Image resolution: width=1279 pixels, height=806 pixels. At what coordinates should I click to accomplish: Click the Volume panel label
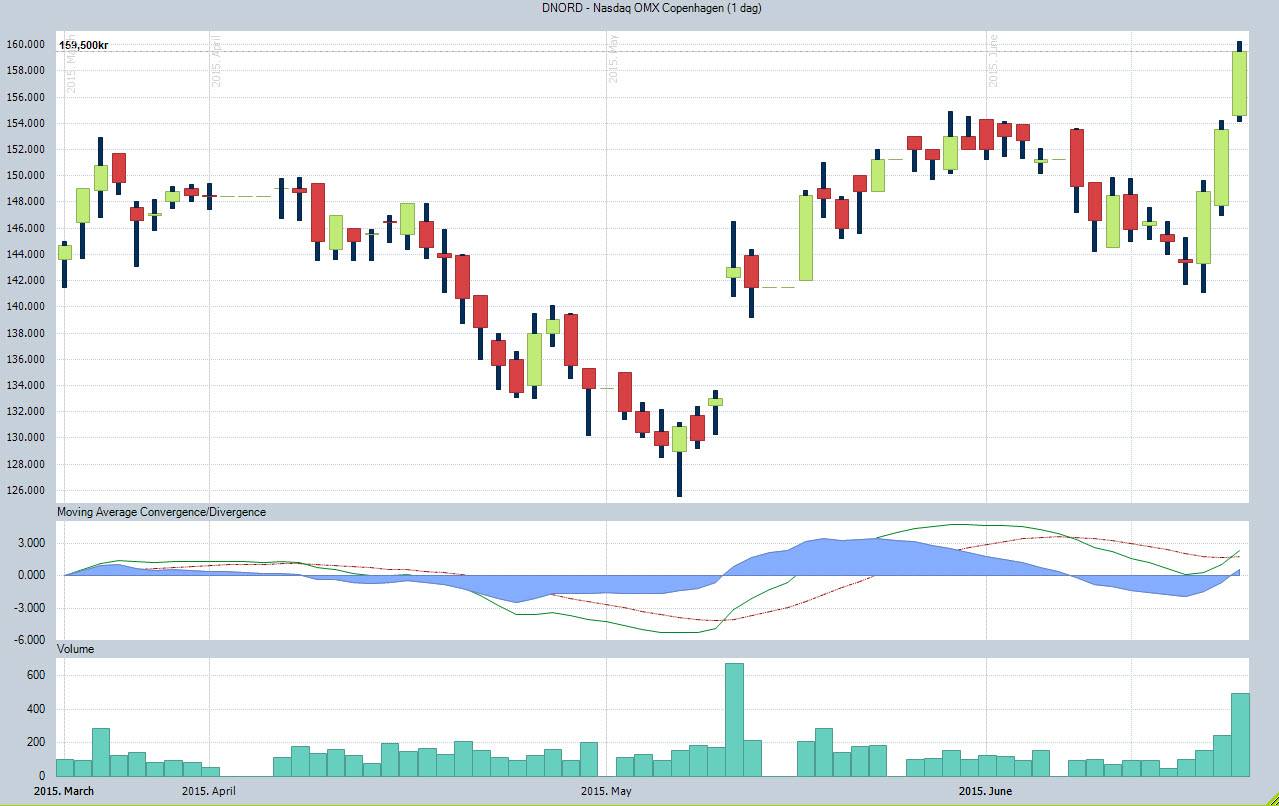[x=76, y=649]
